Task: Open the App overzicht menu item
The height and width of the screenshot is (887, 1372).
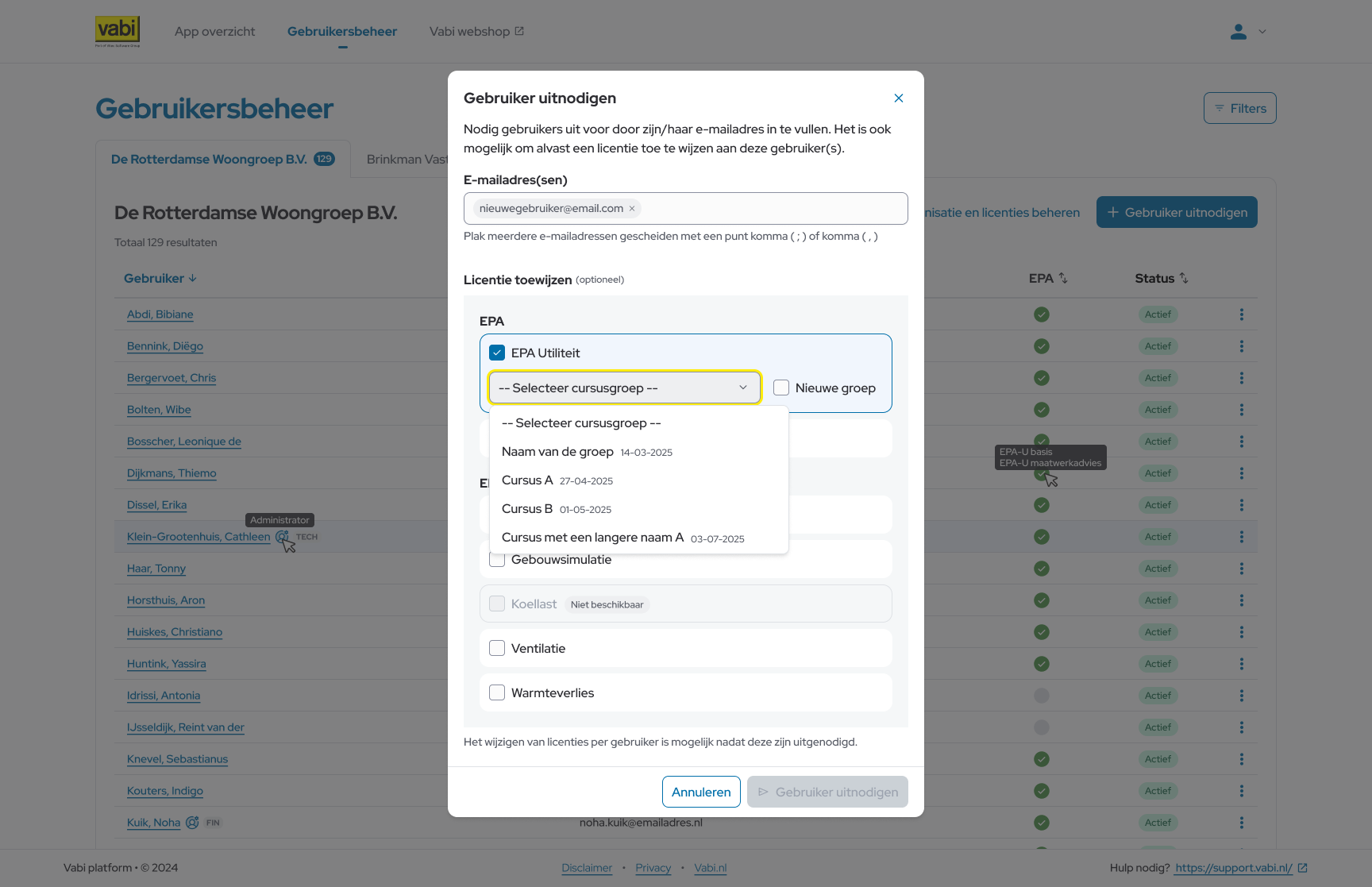Action: tap(214, 32)
